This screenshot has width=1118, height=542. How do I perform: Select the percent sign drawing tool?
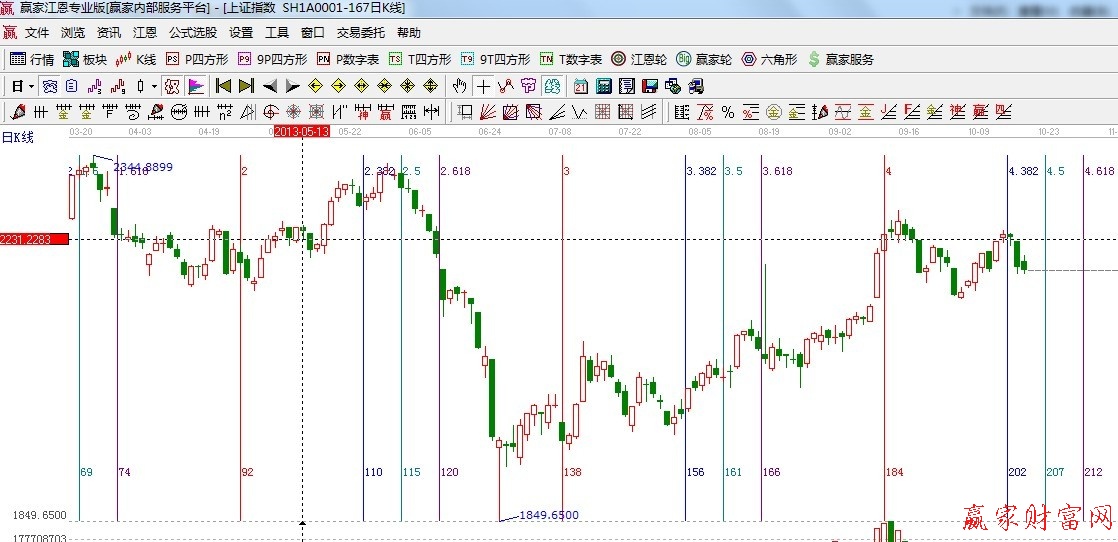(x=727, y=112)
